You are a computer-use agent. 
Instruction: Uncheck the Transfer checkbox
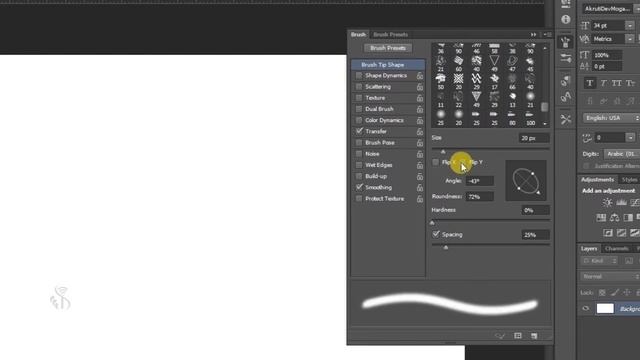coord(359,131)
